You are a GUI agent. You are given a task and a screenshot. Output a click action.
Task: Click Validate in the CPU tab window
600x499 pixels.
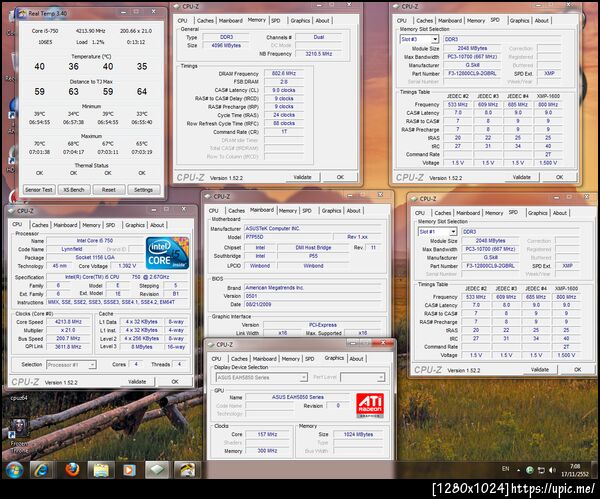click(137, 382)
